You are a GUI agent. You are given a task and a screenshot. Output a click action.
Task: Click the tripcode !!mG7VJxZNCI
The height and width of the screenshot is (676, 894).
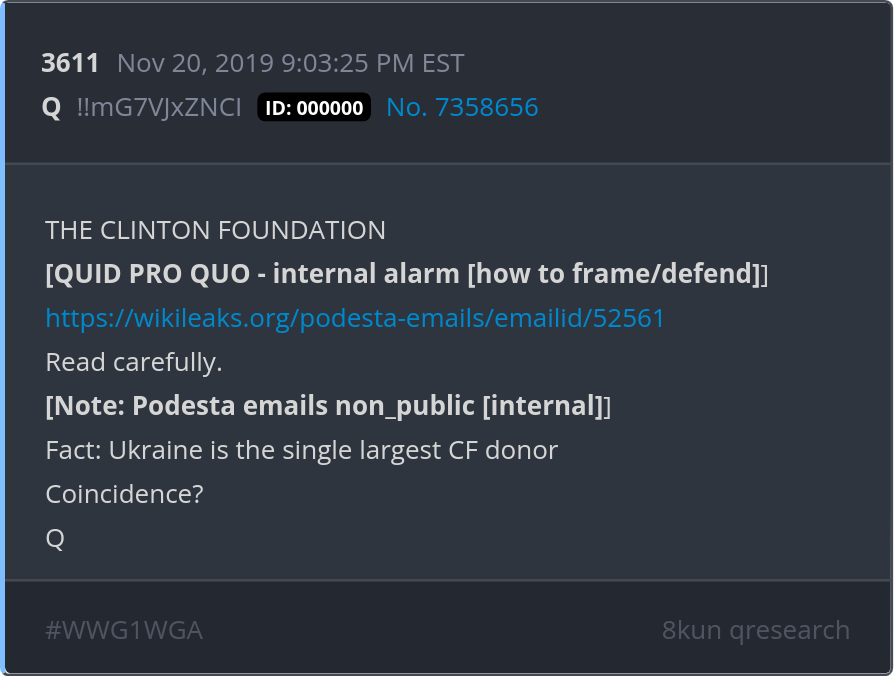[159, 108]
